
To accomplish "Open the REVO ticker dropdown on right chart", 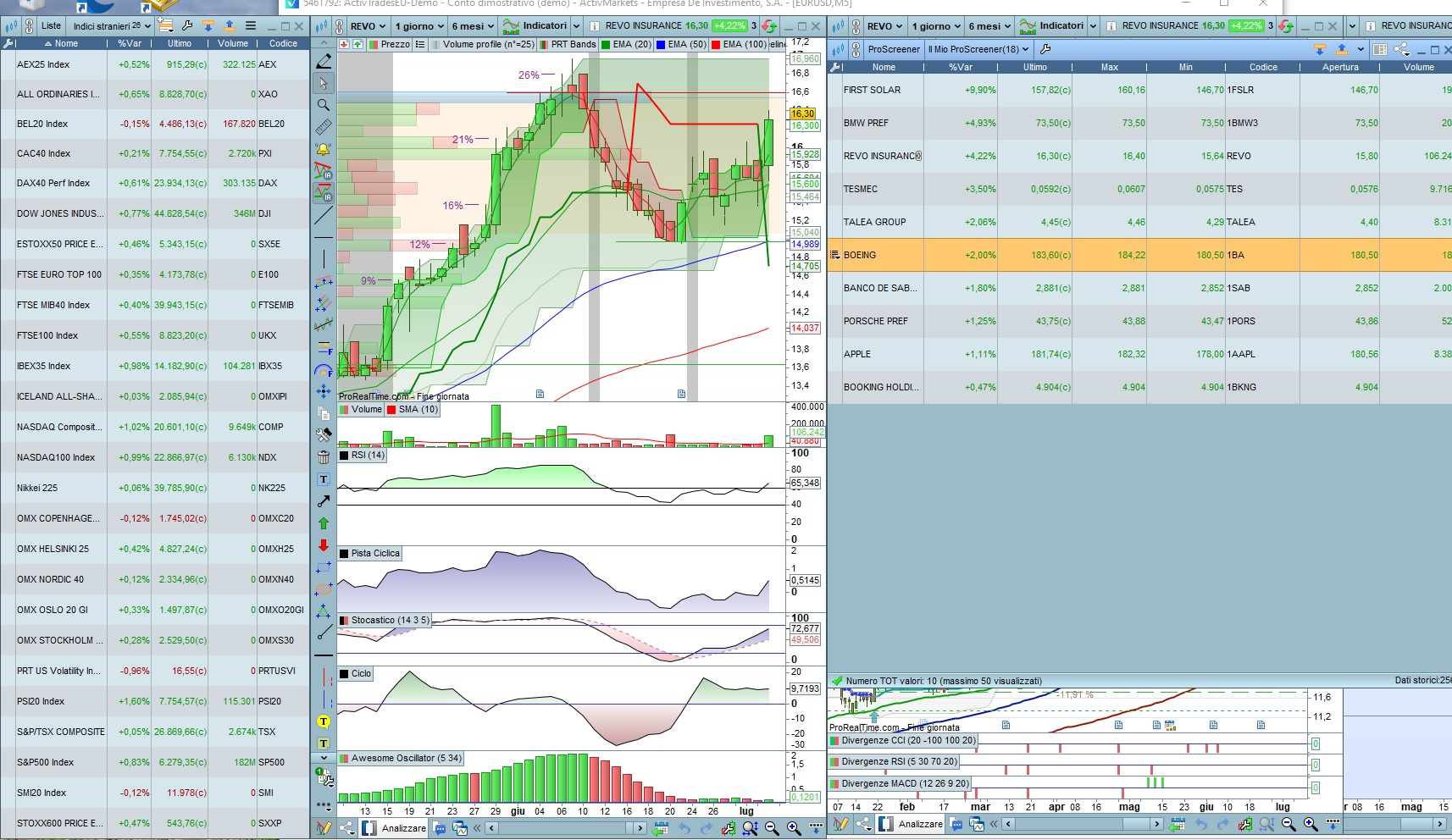I will pyautogui.click(x=885, y=26).
